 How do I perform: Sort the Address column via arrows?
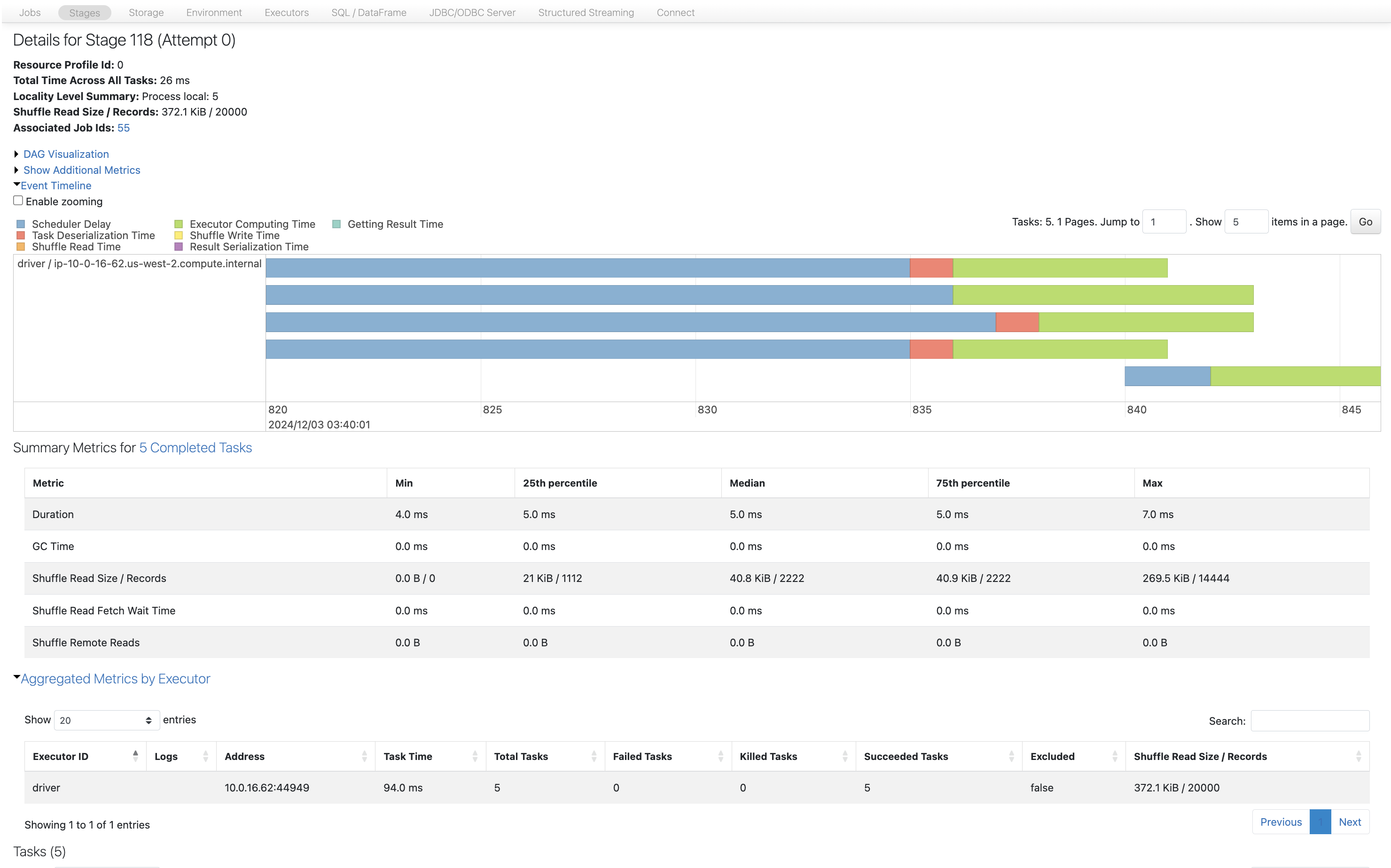point(364,756)
